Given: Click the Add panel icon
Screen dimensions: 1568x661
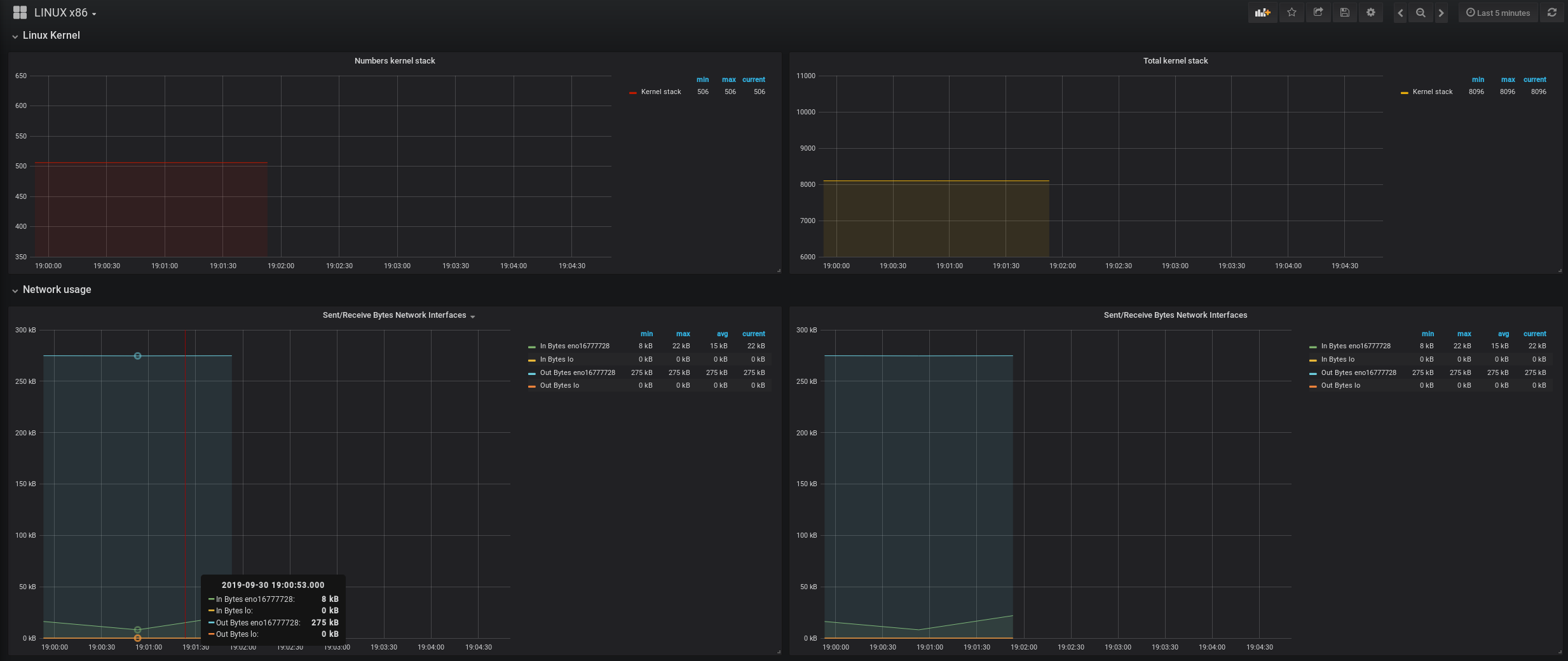Looking at the screenshot, I should pos(1262,13).
